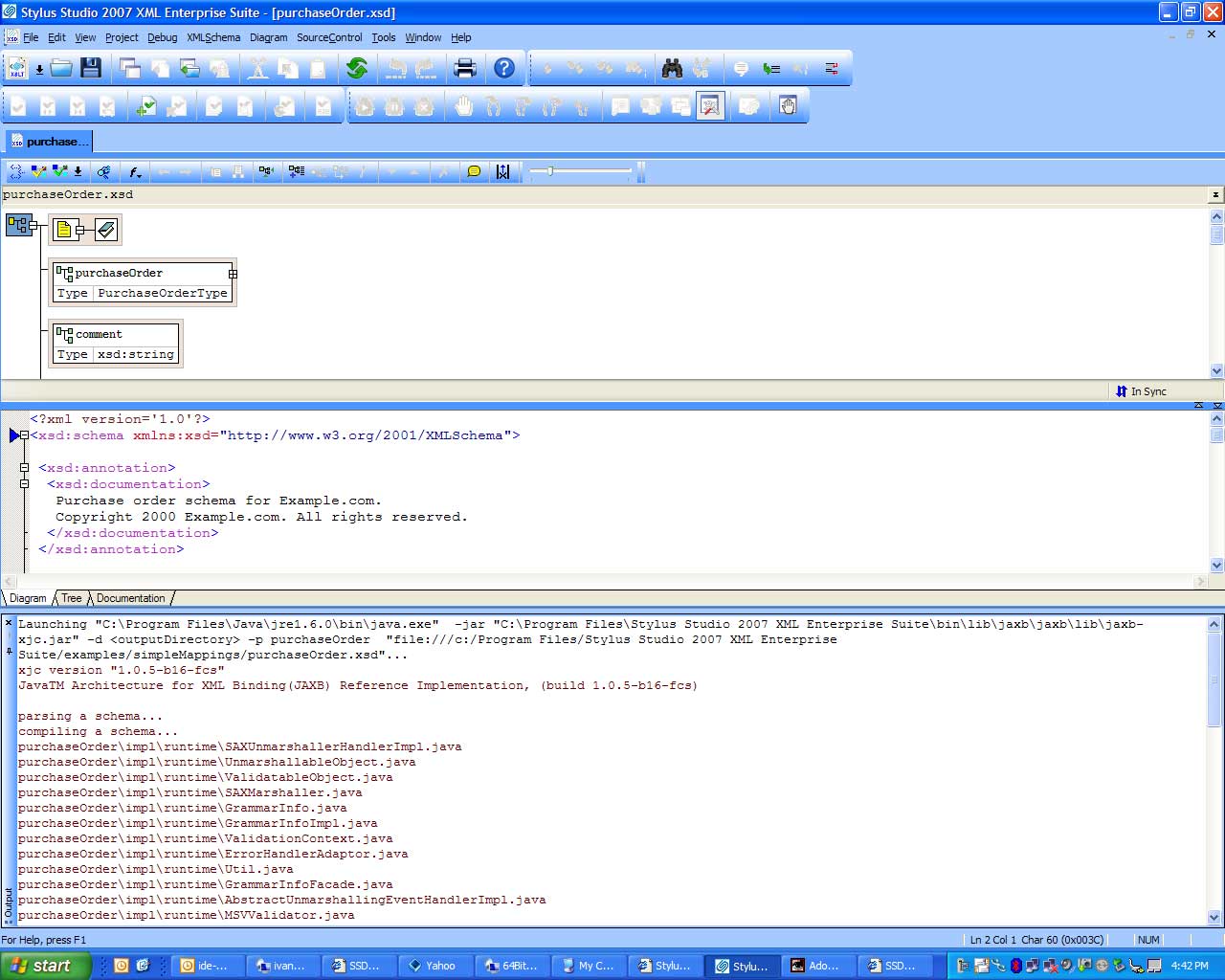The width and height of the screenshot is (1225, 980).
Task: Expand the purchaseOrder element node
Action: (233, 274)
